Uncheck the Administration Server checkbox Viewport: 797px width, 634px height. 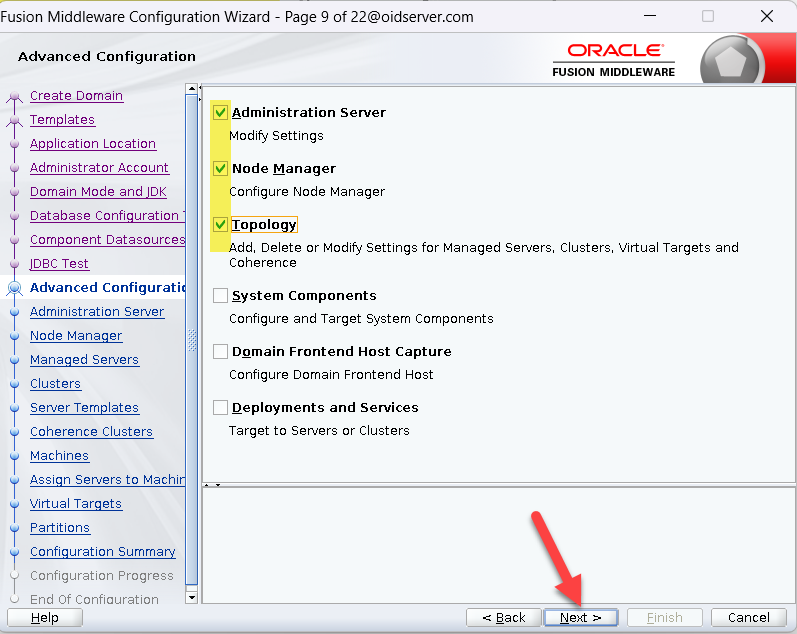[220, 113]
